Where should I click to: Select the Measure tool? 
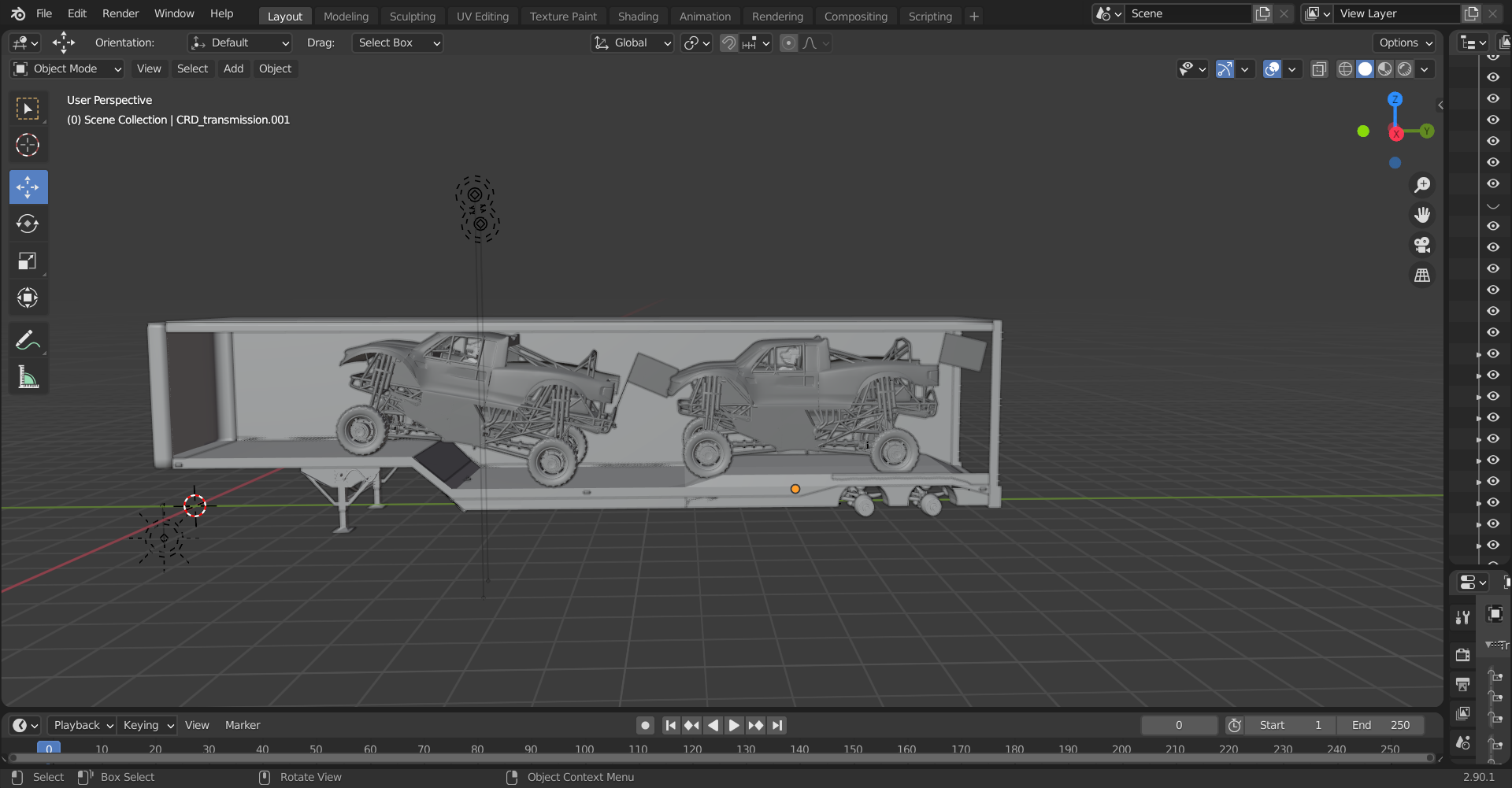pos(28,378)
